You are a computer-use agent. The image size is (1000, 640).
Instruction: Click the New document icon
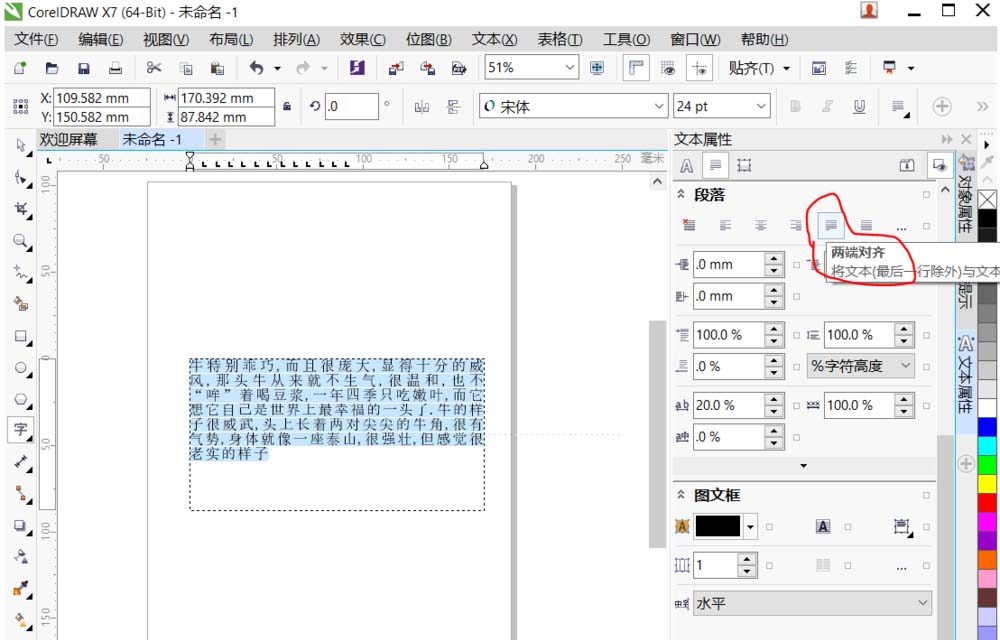(20, 68)
